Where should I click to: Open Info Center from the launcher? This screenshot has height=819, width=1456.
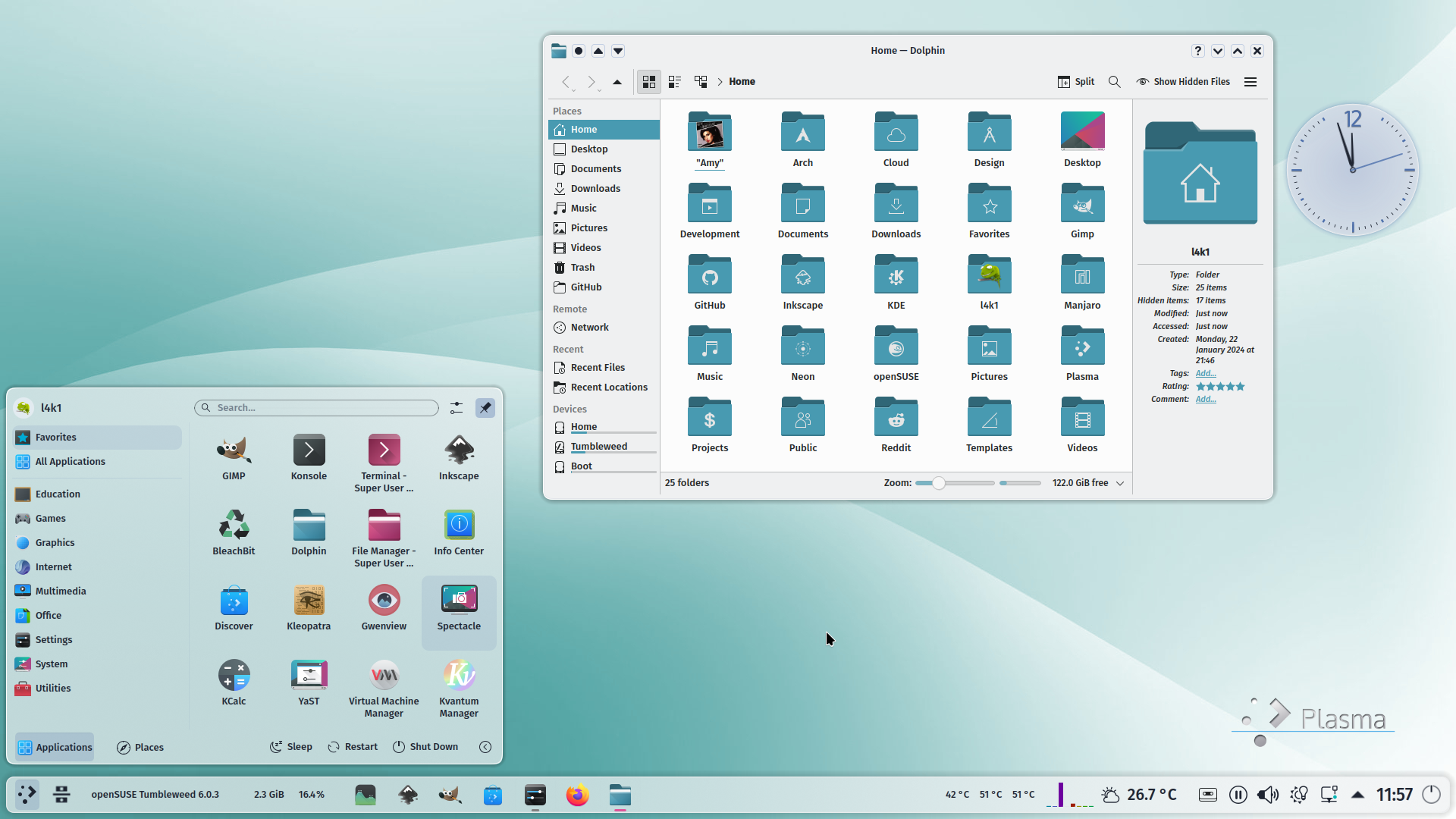pyautogui.click(x=459, y=533)
